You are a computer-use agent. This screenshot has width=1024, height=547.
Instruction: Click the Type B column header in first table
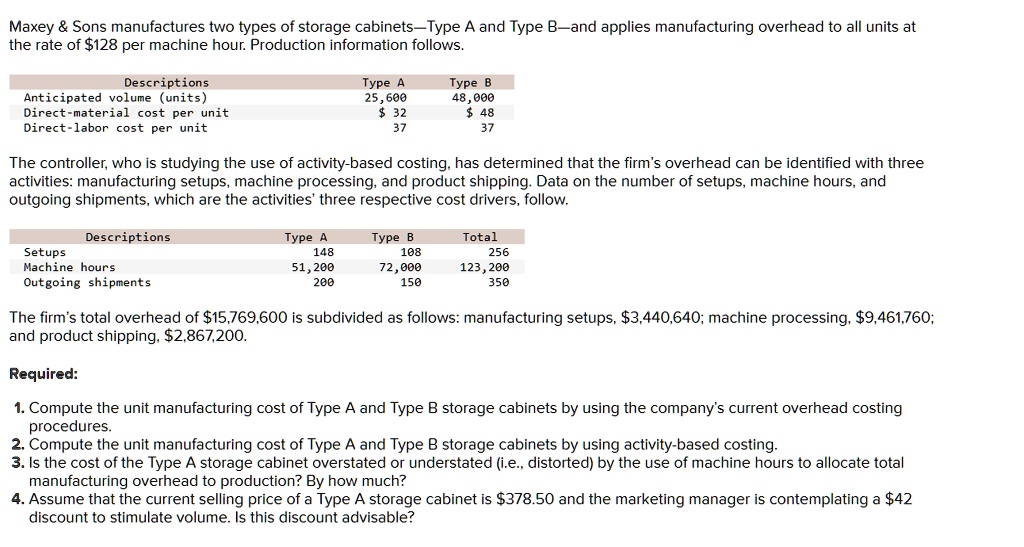pos(471,83)
